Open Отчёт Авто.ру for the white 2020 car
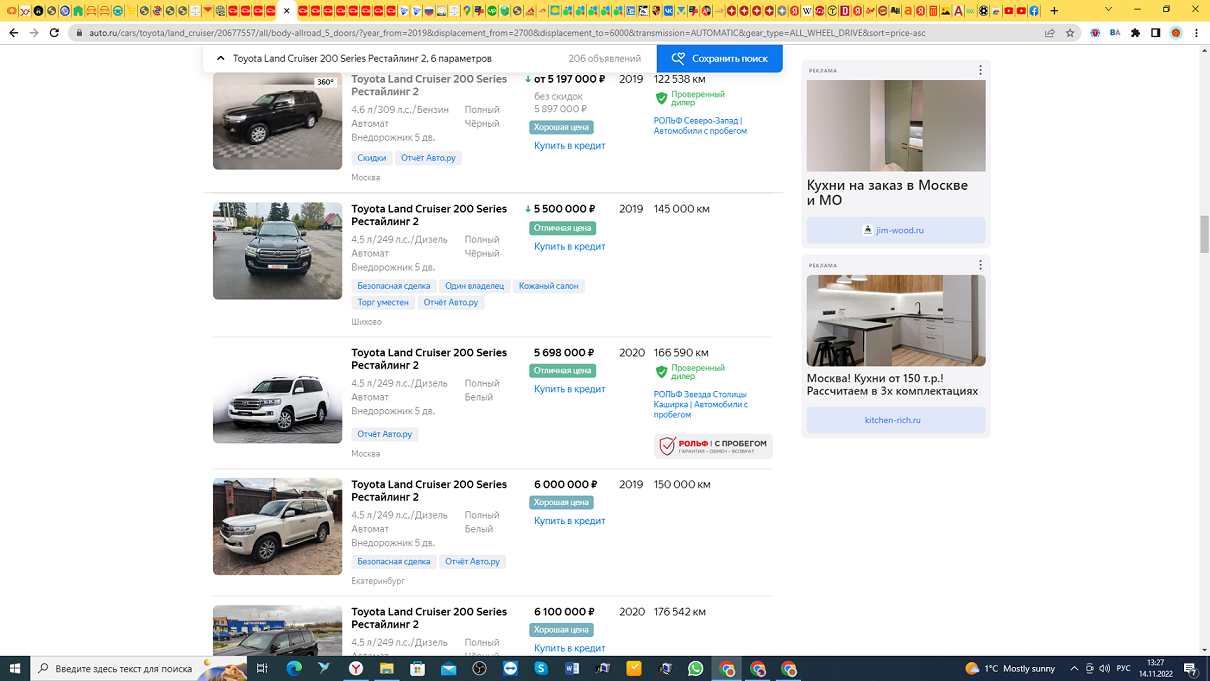 pos(384,434)
